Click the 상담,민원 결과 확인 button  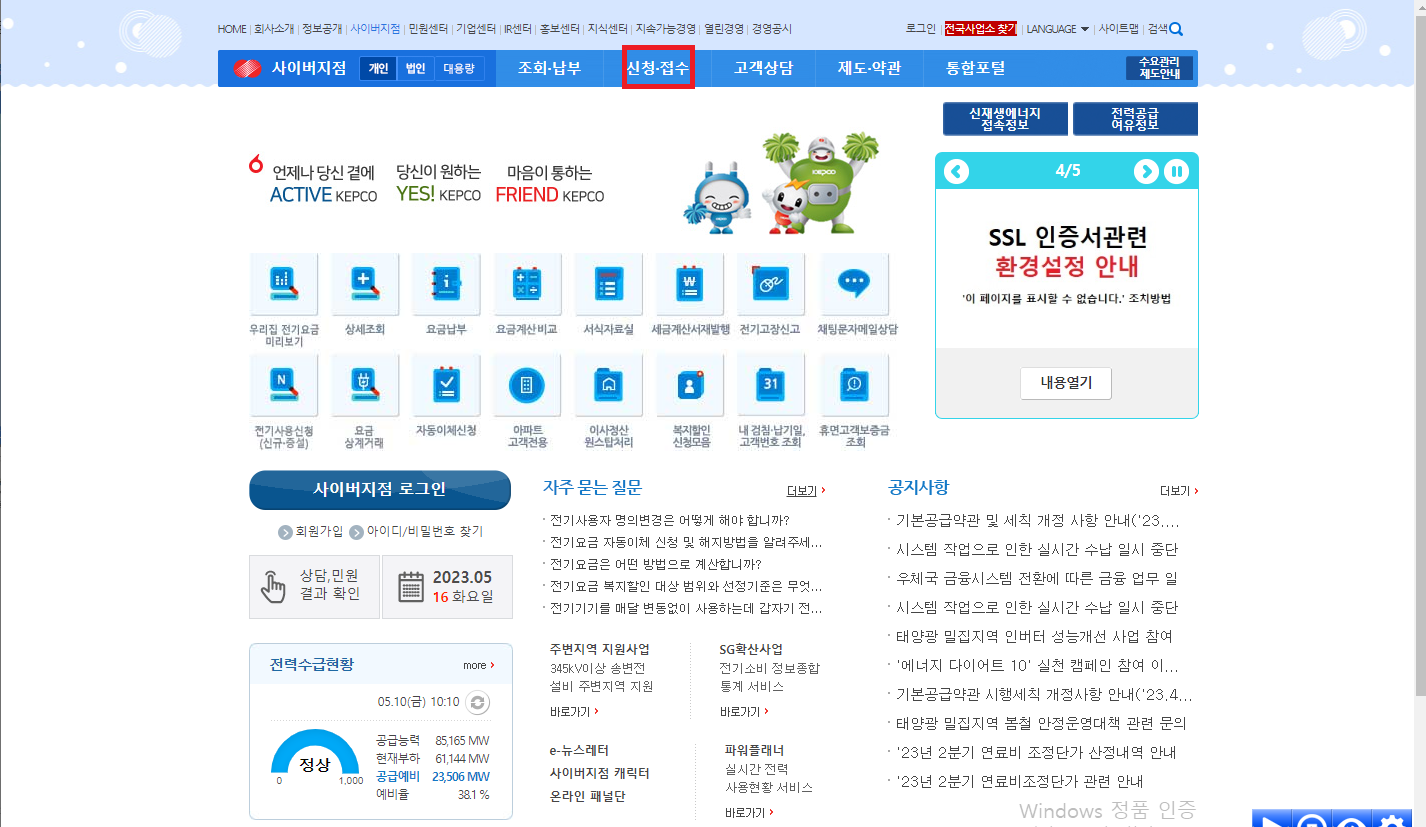click(314, 587)
